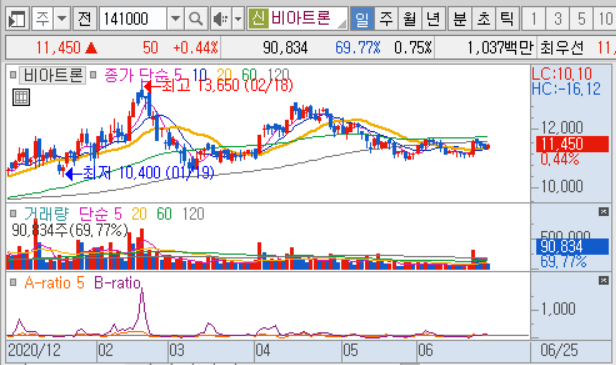Click the 1,037백만 trading value

pyautogui.click(x=500, y=48)
